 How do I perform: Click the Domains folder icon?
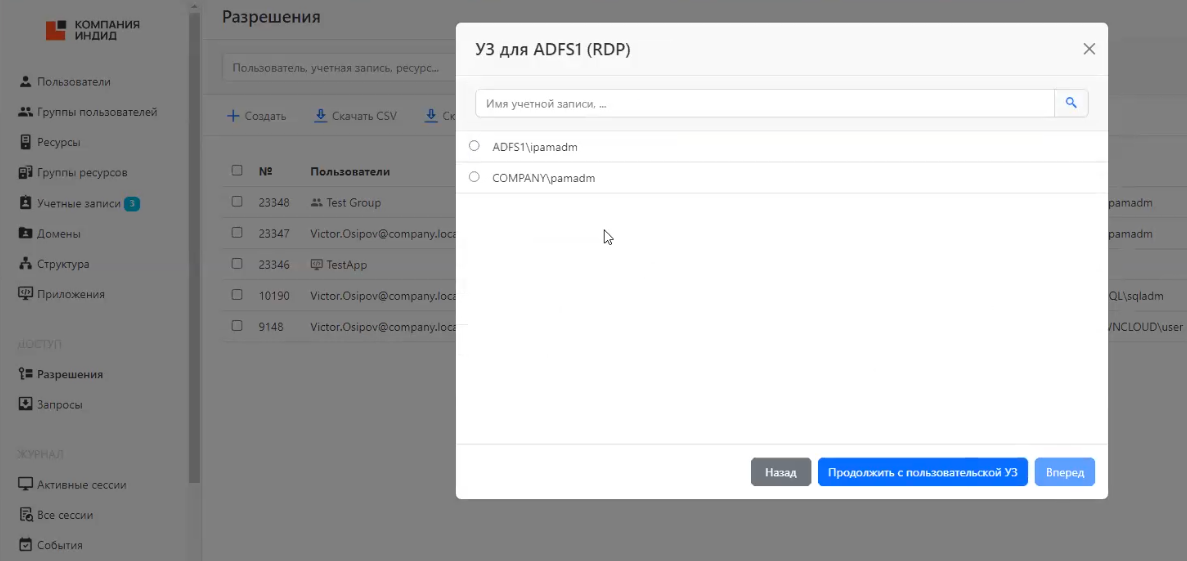pos(26,234)
